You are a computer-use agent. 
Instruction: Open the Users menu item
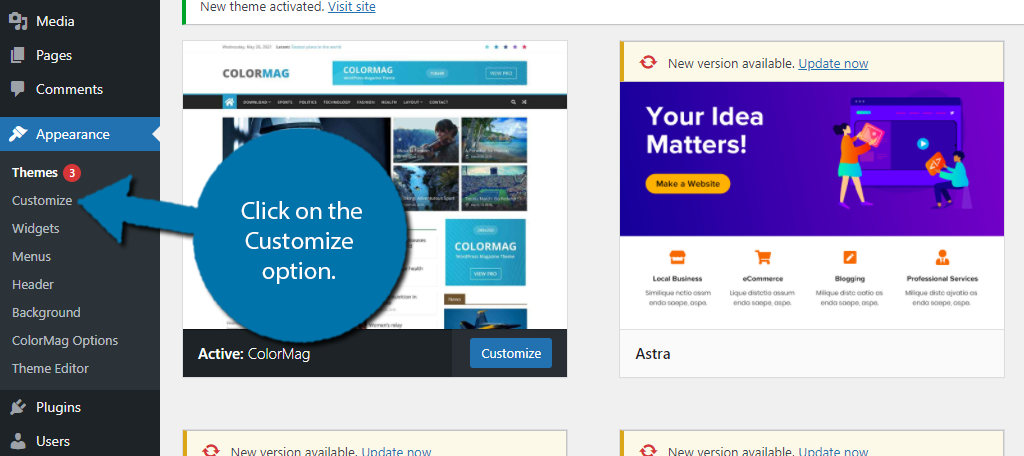coord(80,441)
